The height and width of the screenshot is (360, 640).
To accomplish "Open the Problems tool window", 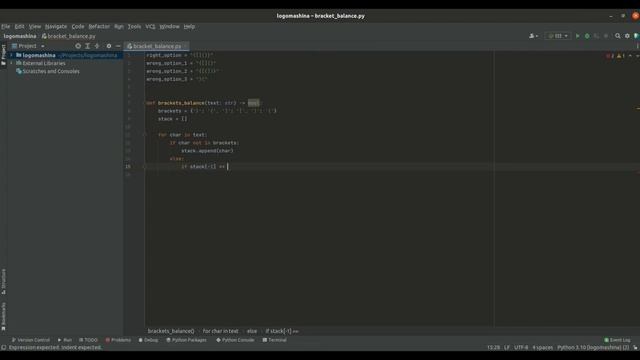I will coord(118,340).
